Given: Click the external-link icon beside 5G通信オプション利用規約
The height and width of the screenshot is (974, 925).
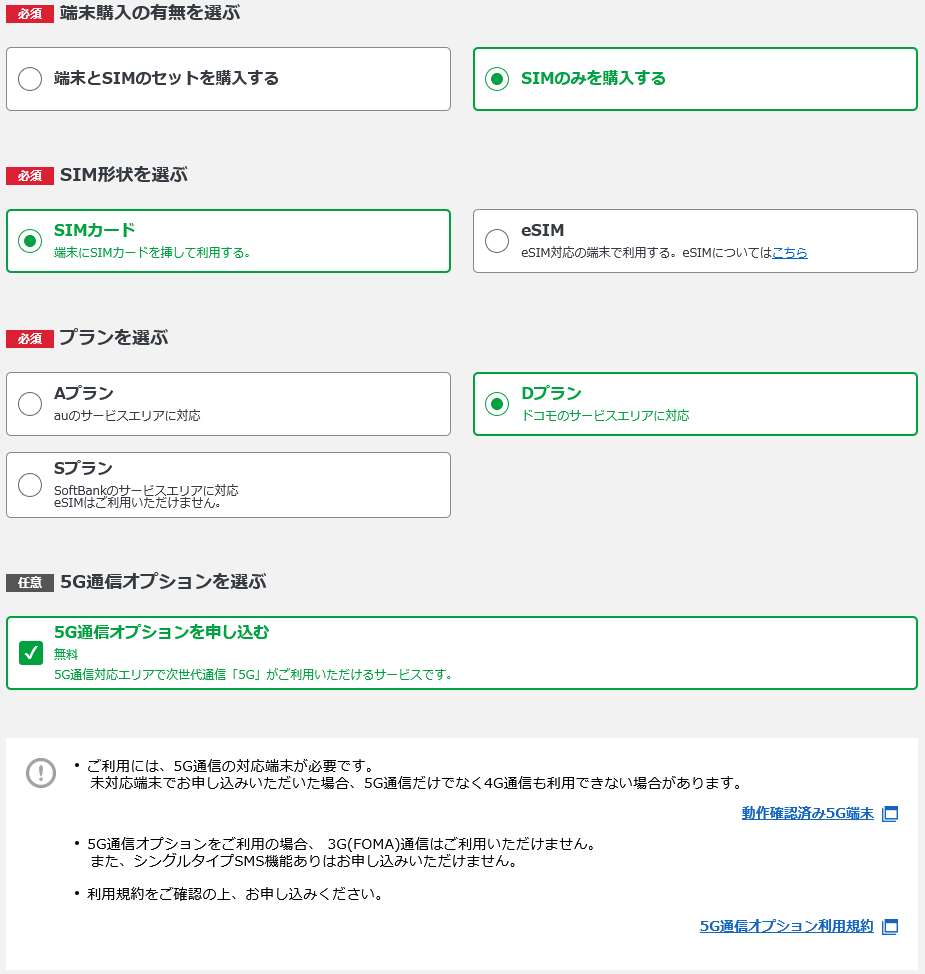Looking at the screenshot, I should click(x=891, y=926).
